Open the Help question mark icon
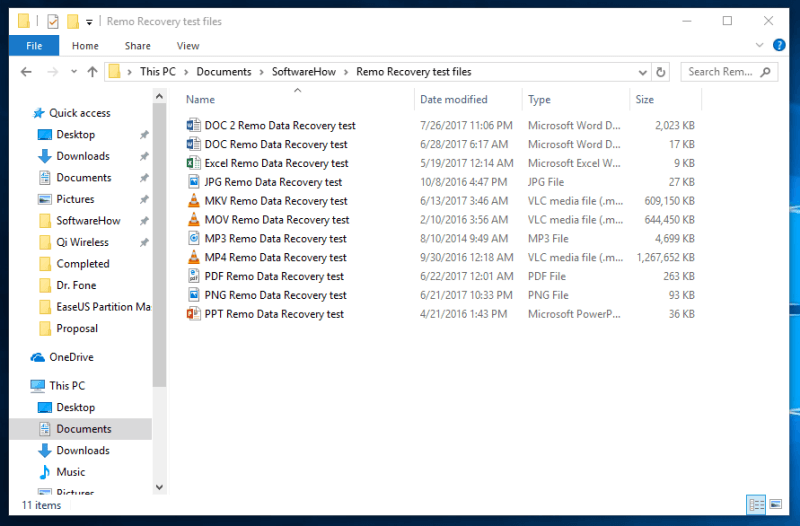 (779, 45)
